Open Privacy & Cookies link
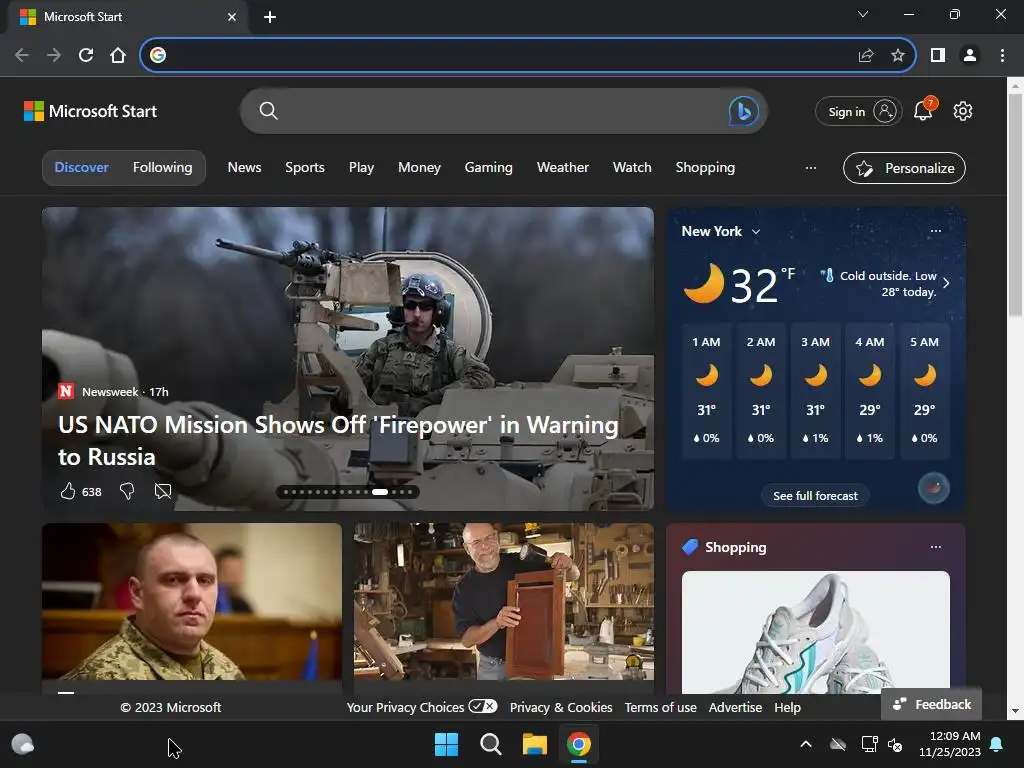 point(561,707)
